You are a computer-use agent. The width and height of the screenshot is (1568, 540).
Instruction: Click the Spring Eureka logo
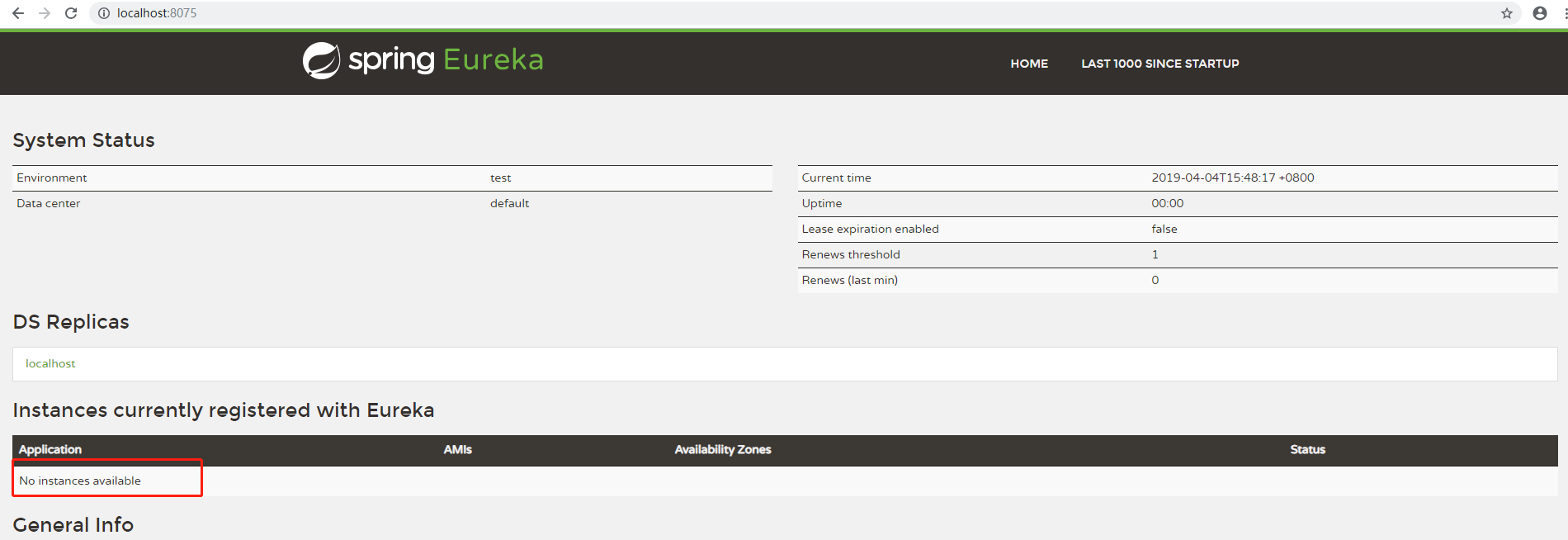pyautogui.click(x=423, y=60)
